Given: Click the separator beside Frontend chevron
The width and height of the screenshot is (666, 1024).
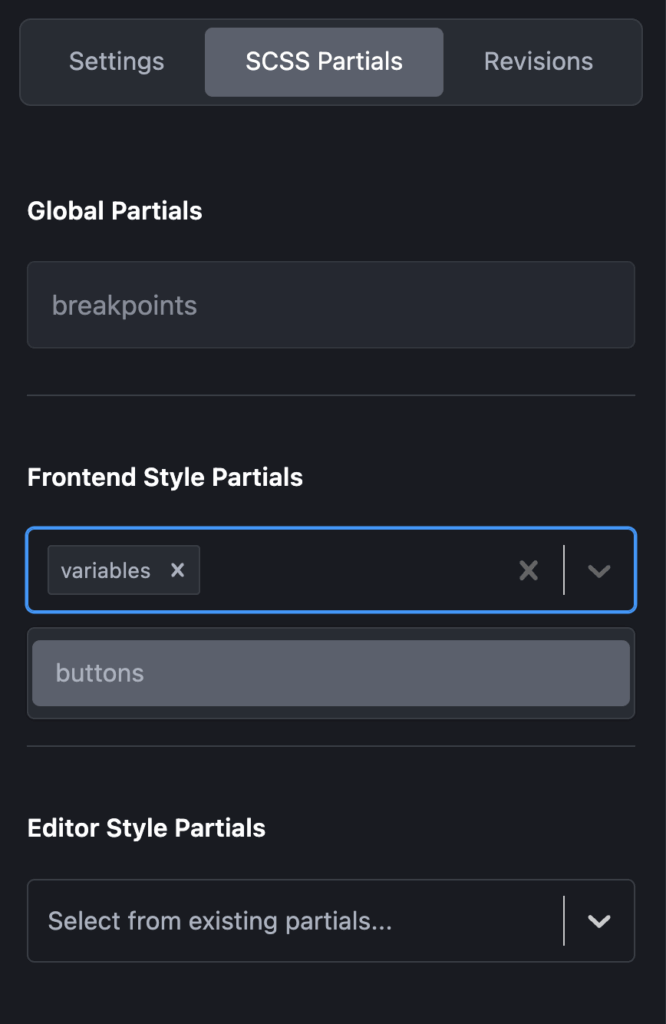Looking at the screenshot, I should point(564,570).
